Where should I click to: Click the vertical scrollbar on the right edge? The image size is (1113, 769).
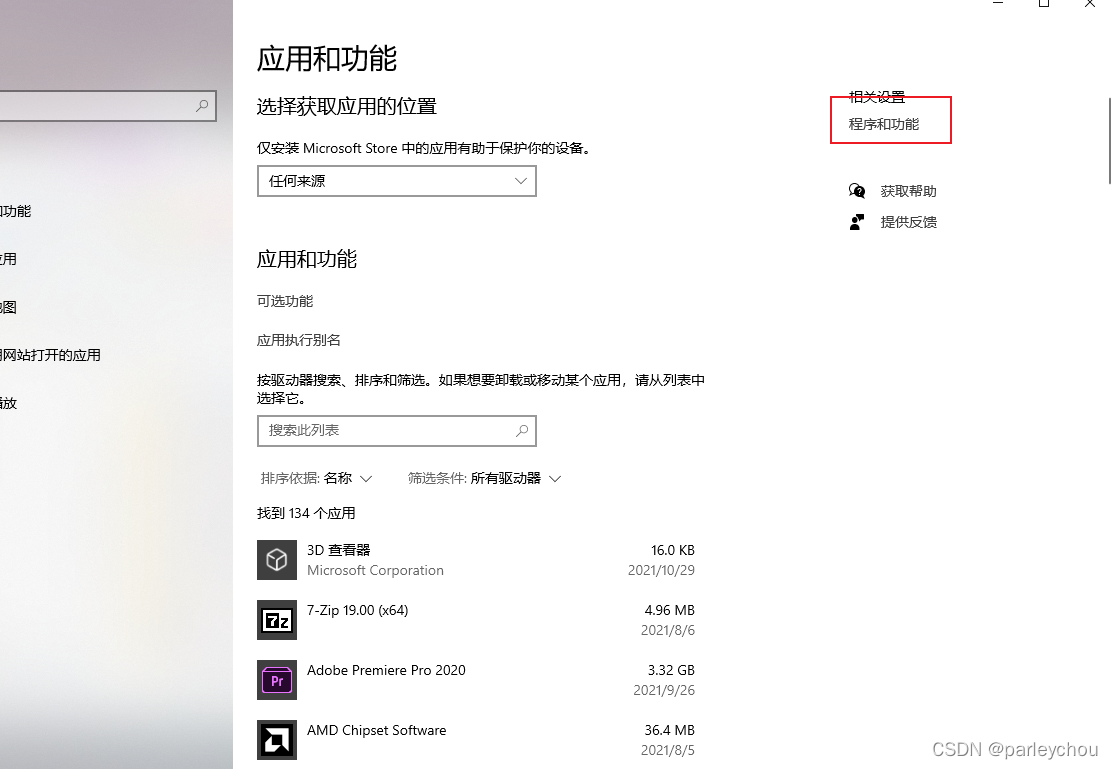(1109, 141)
